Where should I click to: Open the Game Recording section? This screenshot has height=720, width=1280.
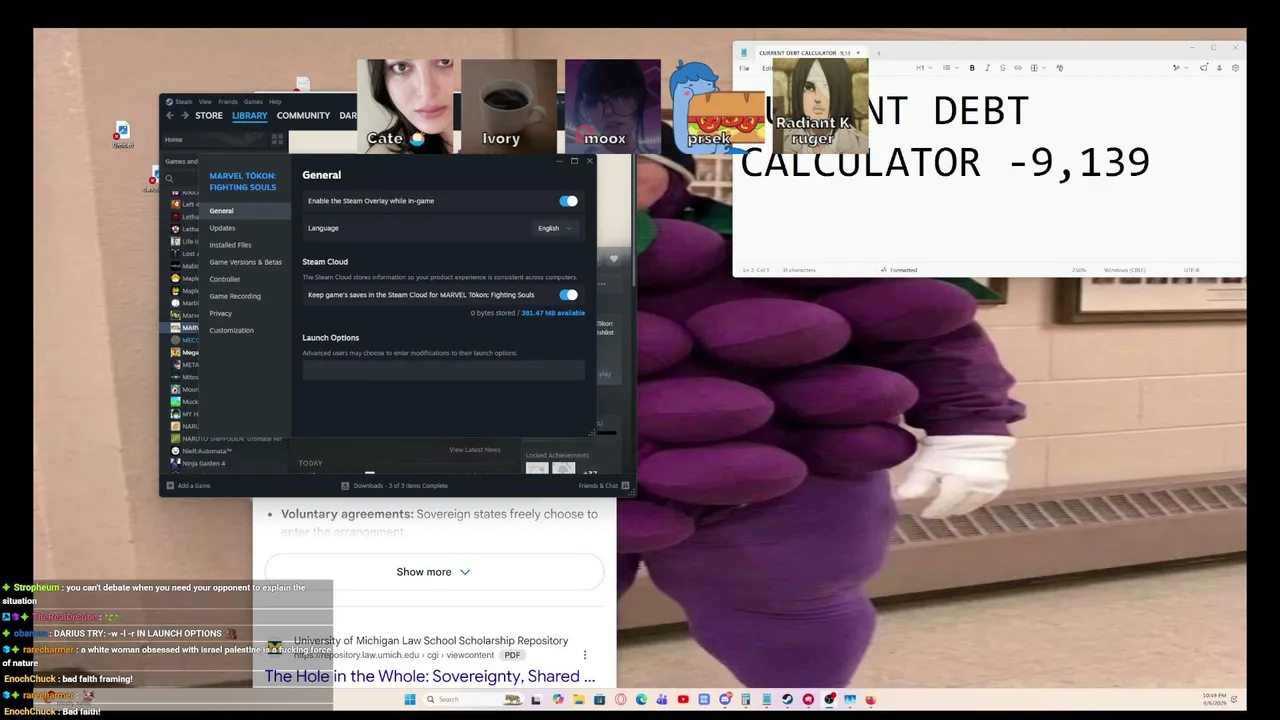234,296
